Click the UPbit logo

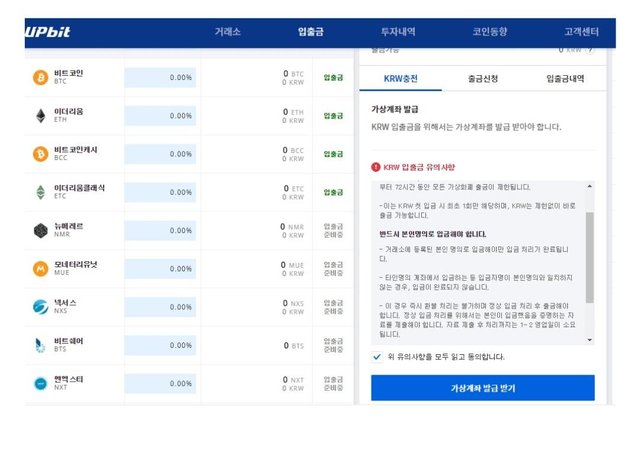tap(48, 32)
